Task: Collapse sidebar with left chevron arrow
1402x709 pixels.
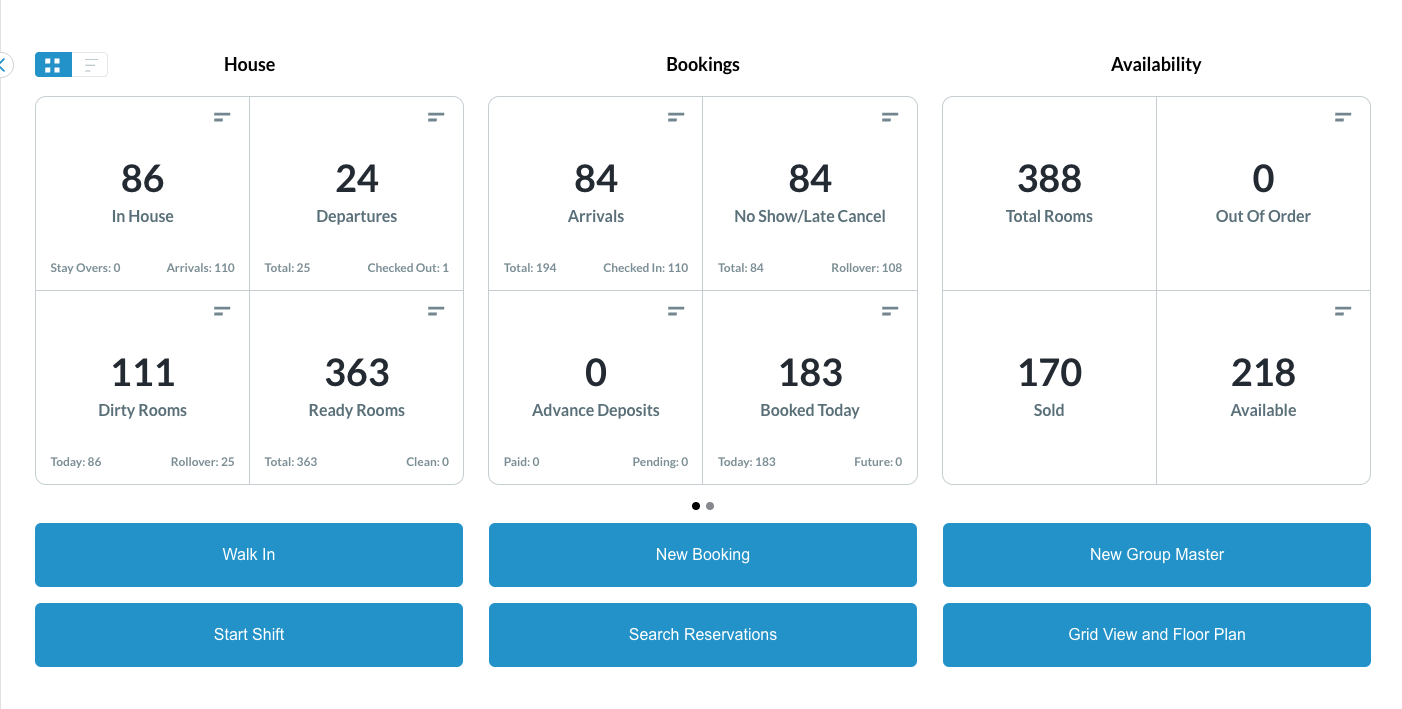Action: [x=3, y=65]
